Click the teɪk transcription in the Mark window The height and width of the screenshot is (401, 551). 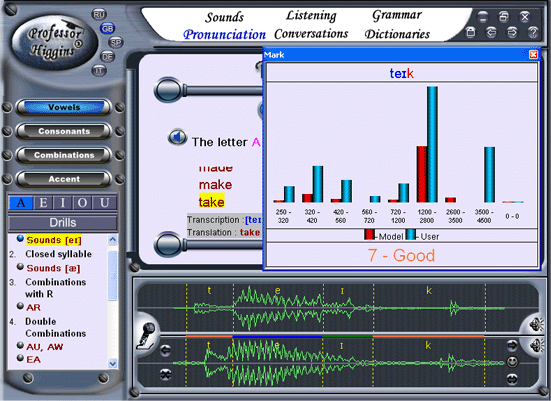[402, 73]
